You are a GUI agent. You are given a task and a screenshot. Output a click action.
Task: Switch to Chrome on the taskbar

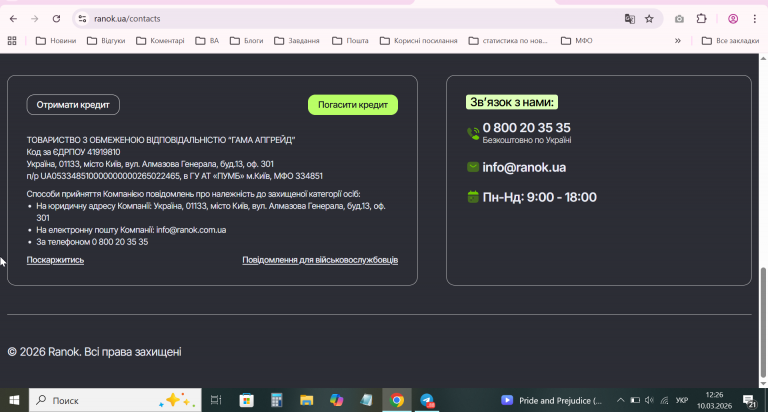397,400
